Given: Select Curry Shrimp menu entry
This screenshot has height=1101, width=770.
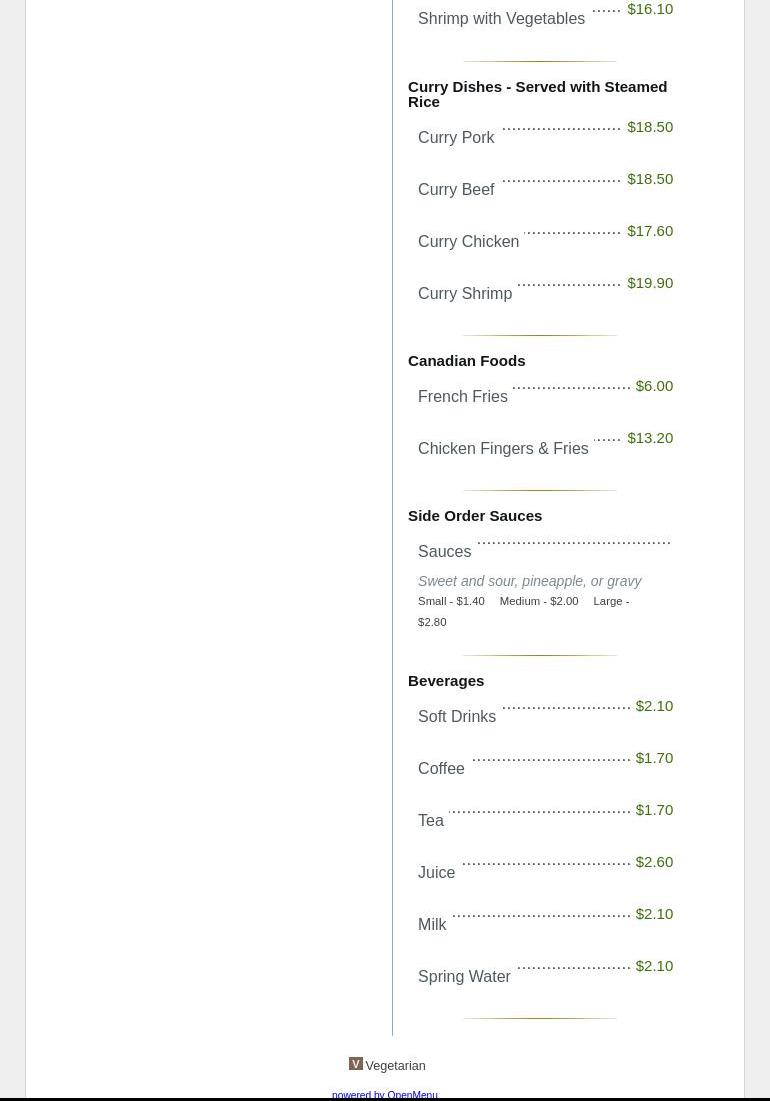Looking at the screenshot, I should pos(465,294).
